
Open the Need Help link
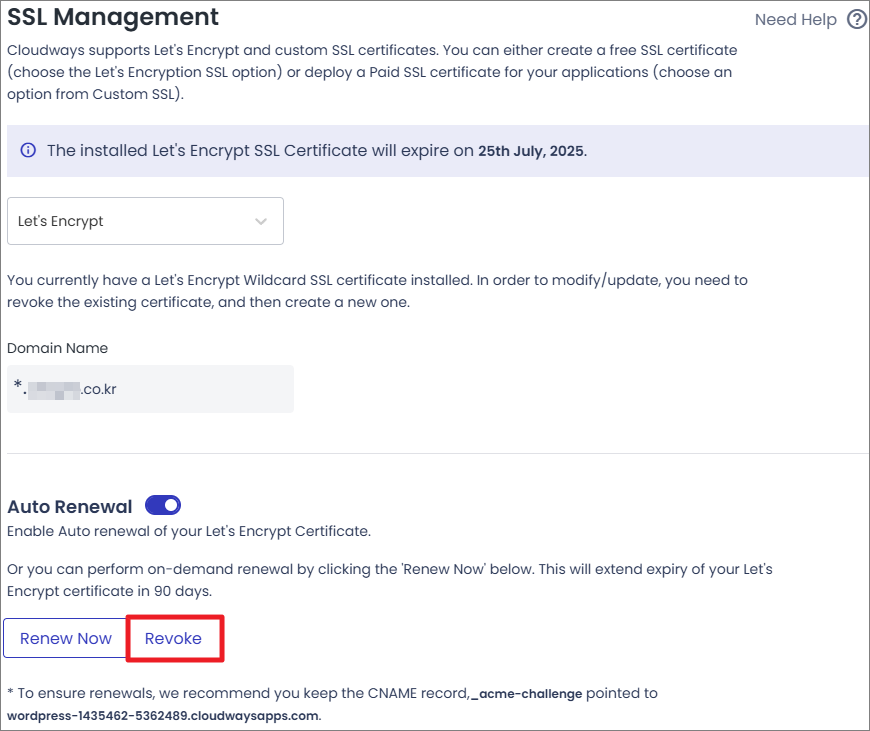click(x=795, y=19)
